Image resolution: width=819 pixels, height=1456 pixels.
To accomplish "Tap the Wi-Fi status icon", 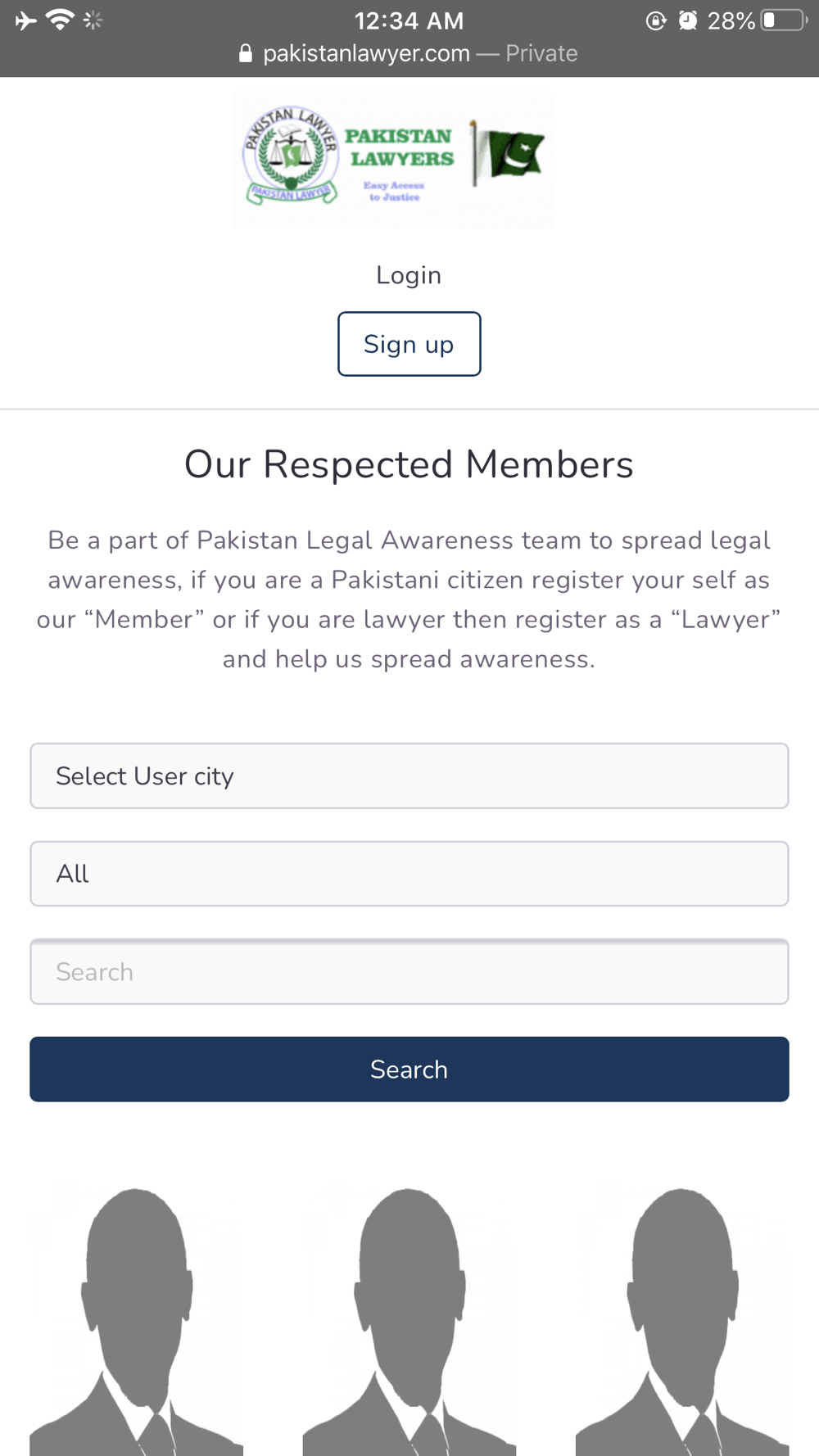I will click(60, 20).
